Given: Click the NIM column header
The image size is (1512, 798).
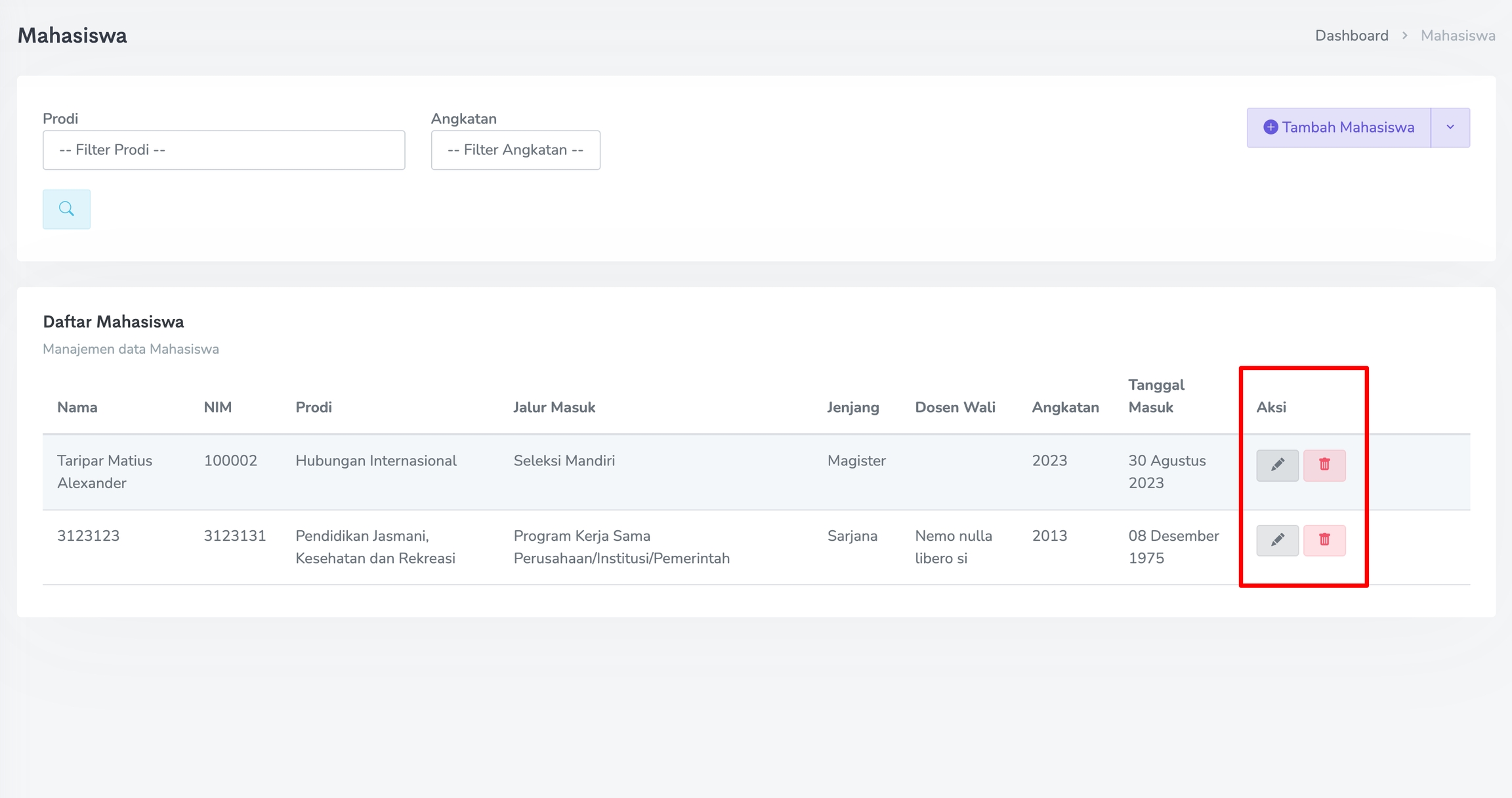Looking at the screenshot, I should (217, 408).
